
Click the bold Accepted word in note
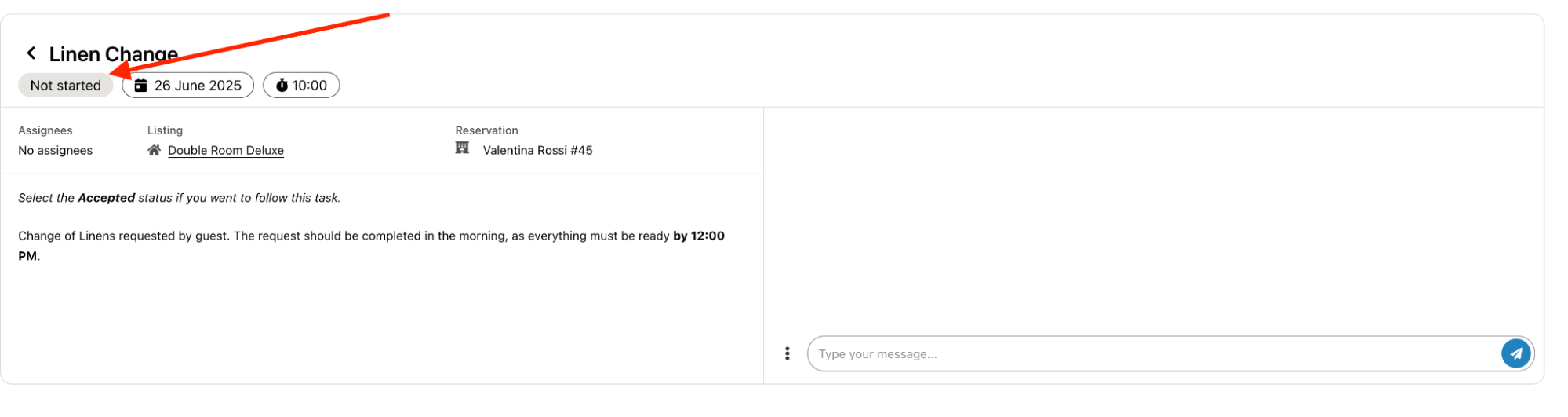point(106,198)
